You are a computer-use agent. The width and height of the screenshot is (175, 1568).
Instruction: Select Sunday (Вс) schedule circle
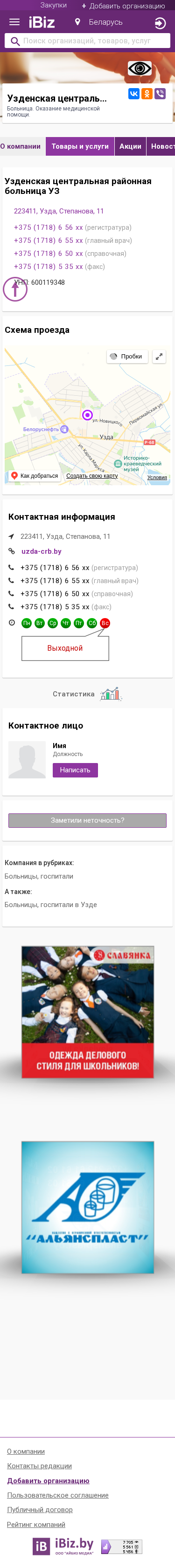pos(105,623)
